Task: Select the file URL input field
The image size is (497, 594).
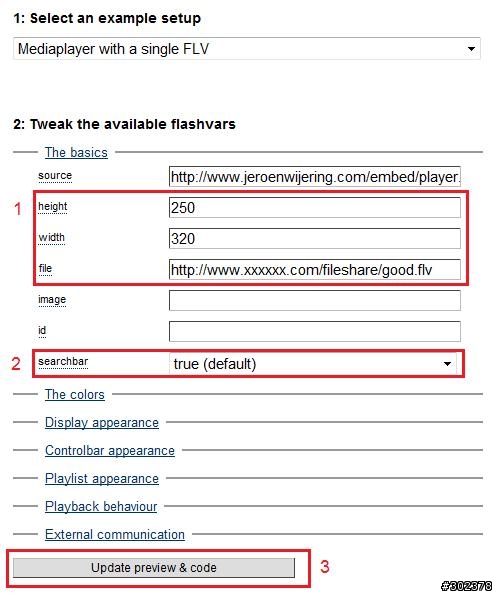Action: 315,270
